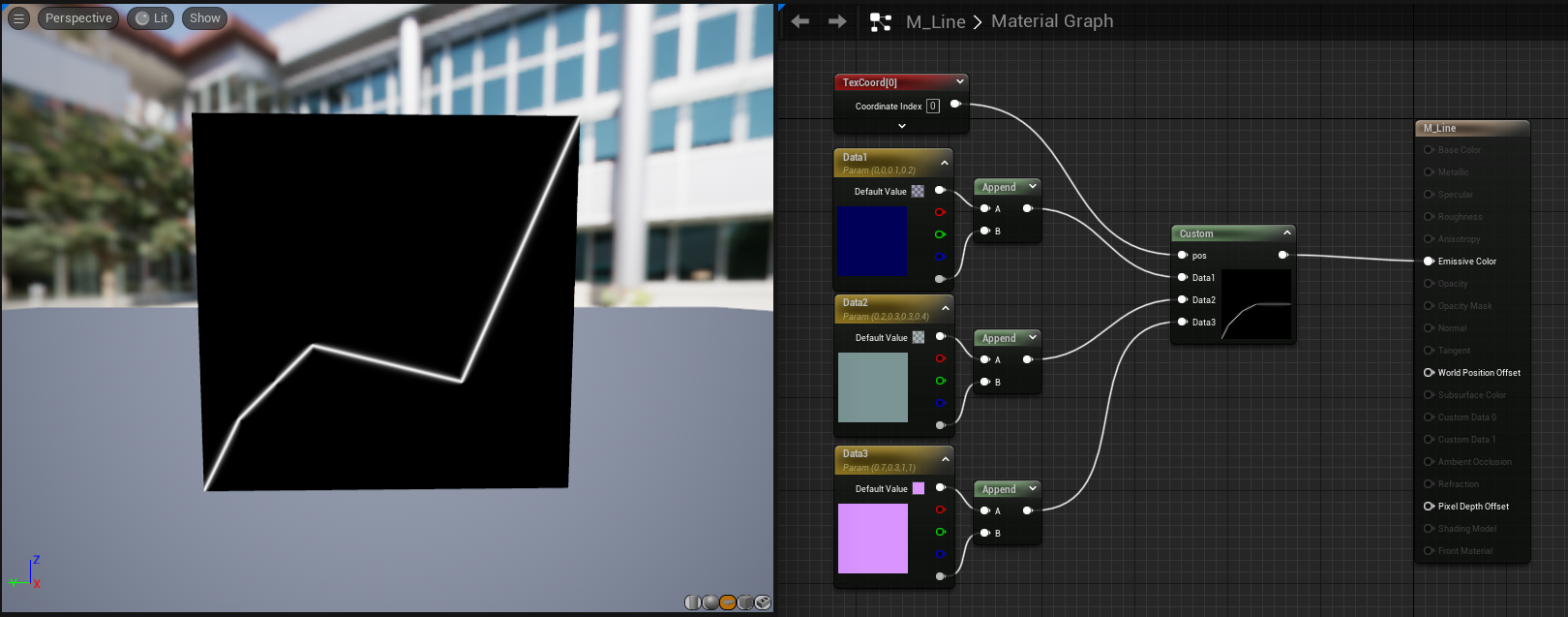Go forward using the right arrow
This screenshot has height=617, width=1568.
click(837, 21)
